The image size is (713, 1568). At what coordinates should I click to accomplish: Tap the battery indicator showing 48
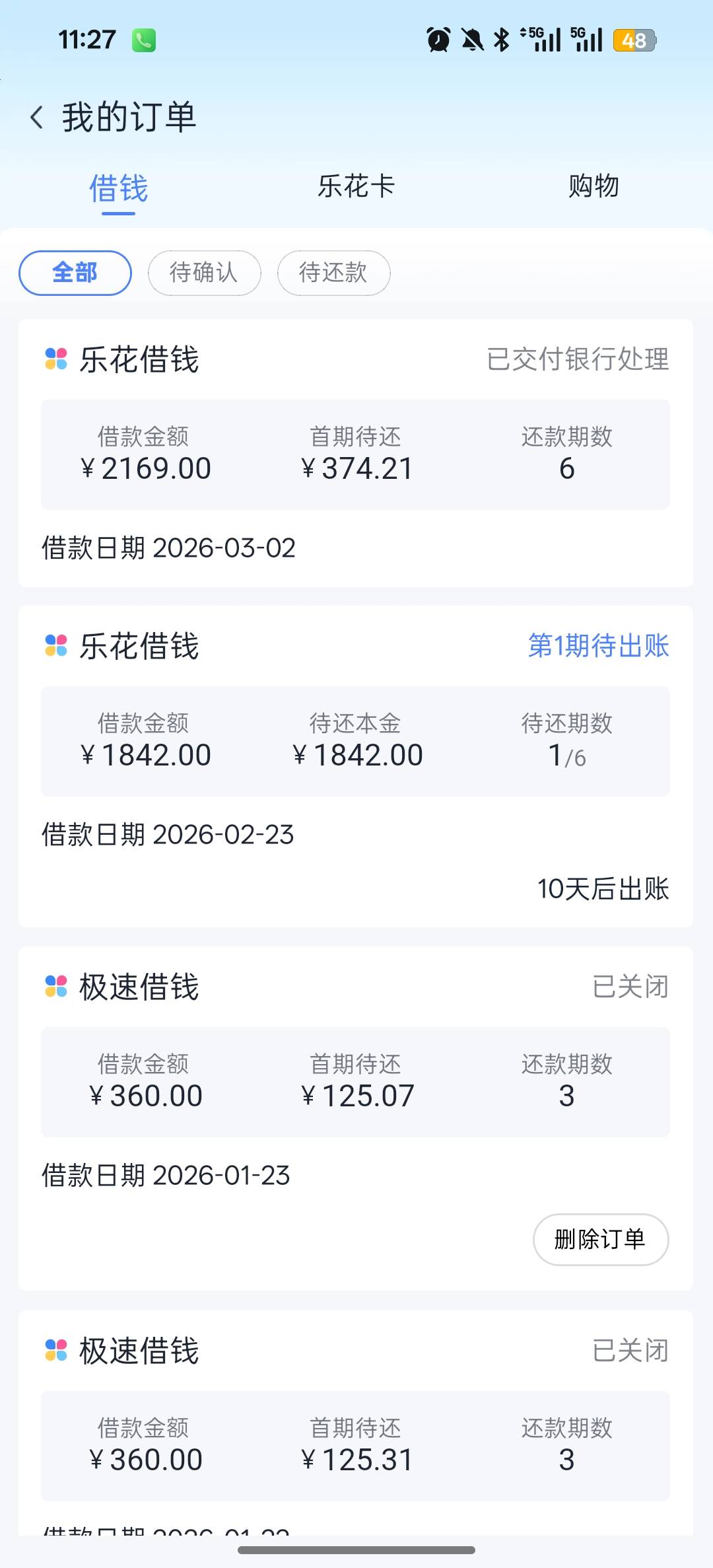634,40
